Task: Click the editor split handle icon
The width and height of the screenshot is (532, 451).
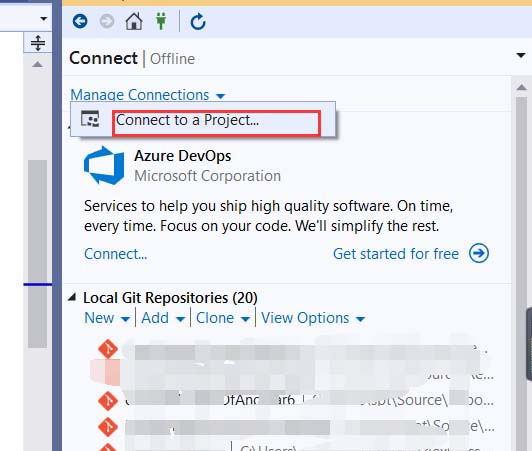Action: point(38,43)
